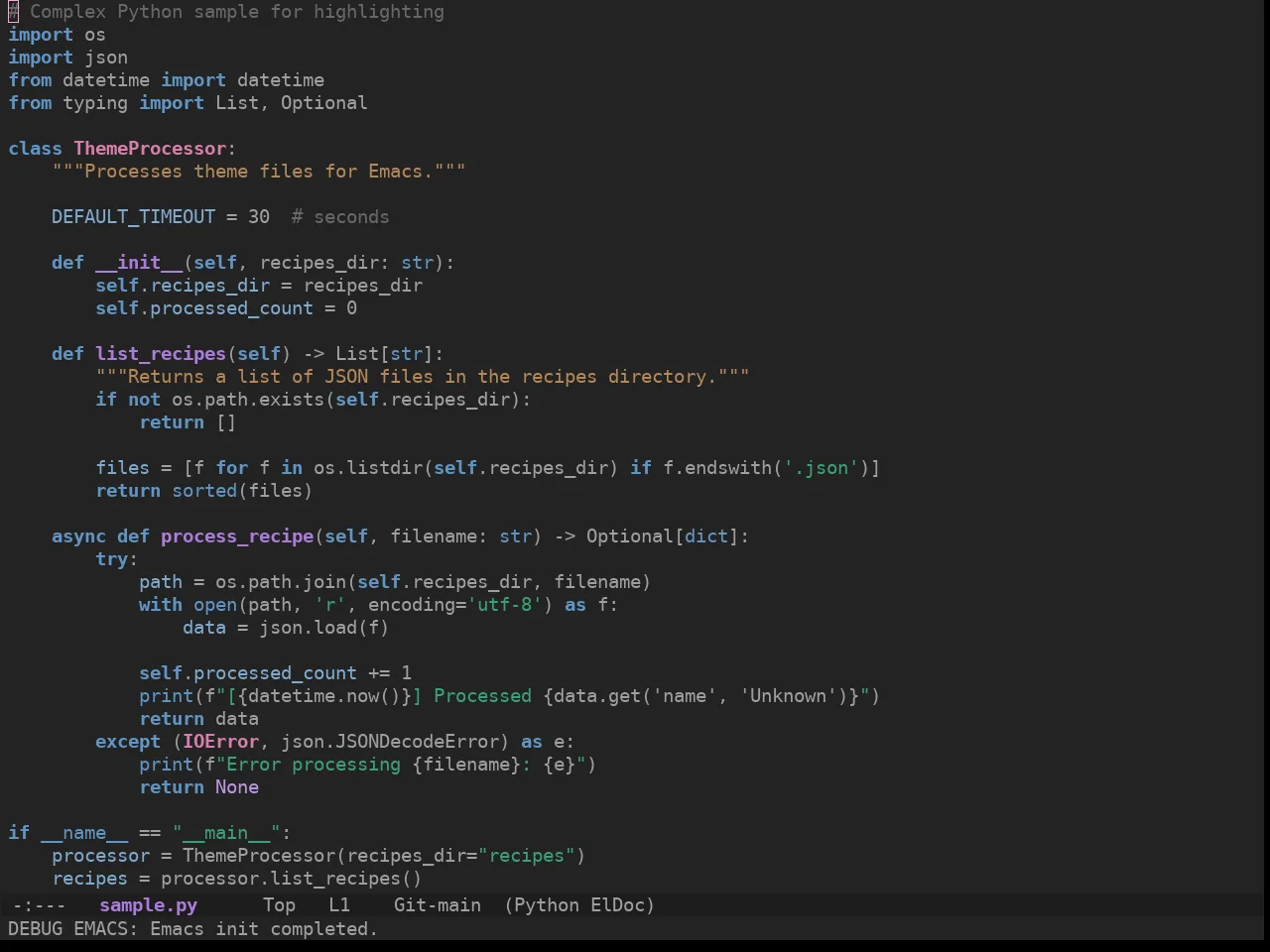Click the 'import json' line
This screenshot has height=952, width=1270.
[67, 58]
